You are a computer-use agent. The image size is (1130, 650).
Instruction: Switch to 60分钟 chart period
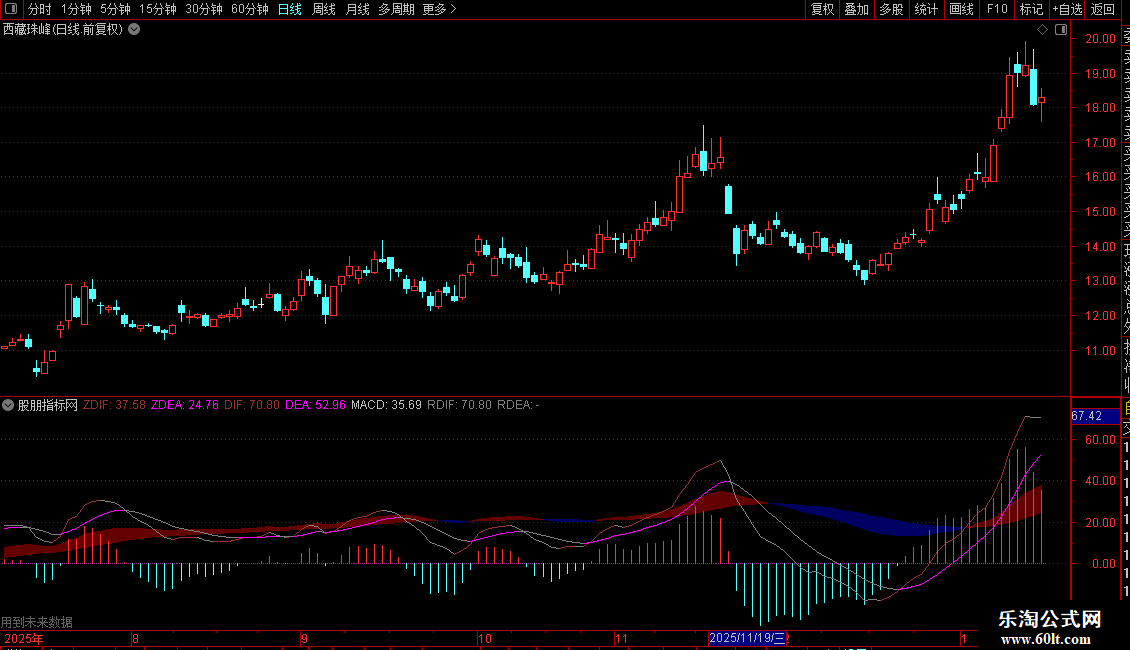(x=249, y=9)
